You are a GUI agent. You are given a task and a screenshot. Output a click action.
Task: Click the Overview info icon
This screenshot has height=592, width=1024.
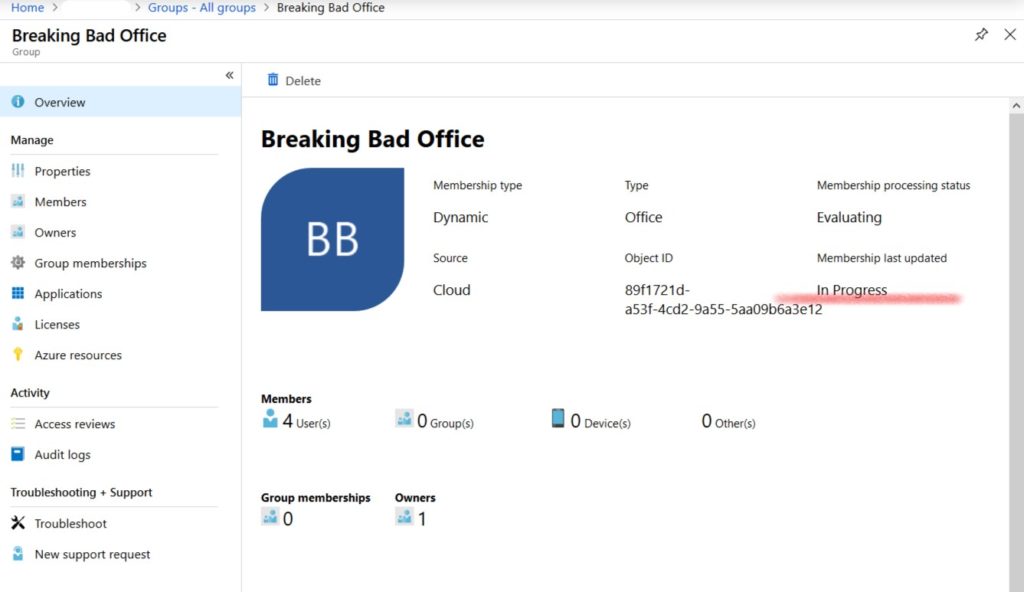tap(18, 102)
